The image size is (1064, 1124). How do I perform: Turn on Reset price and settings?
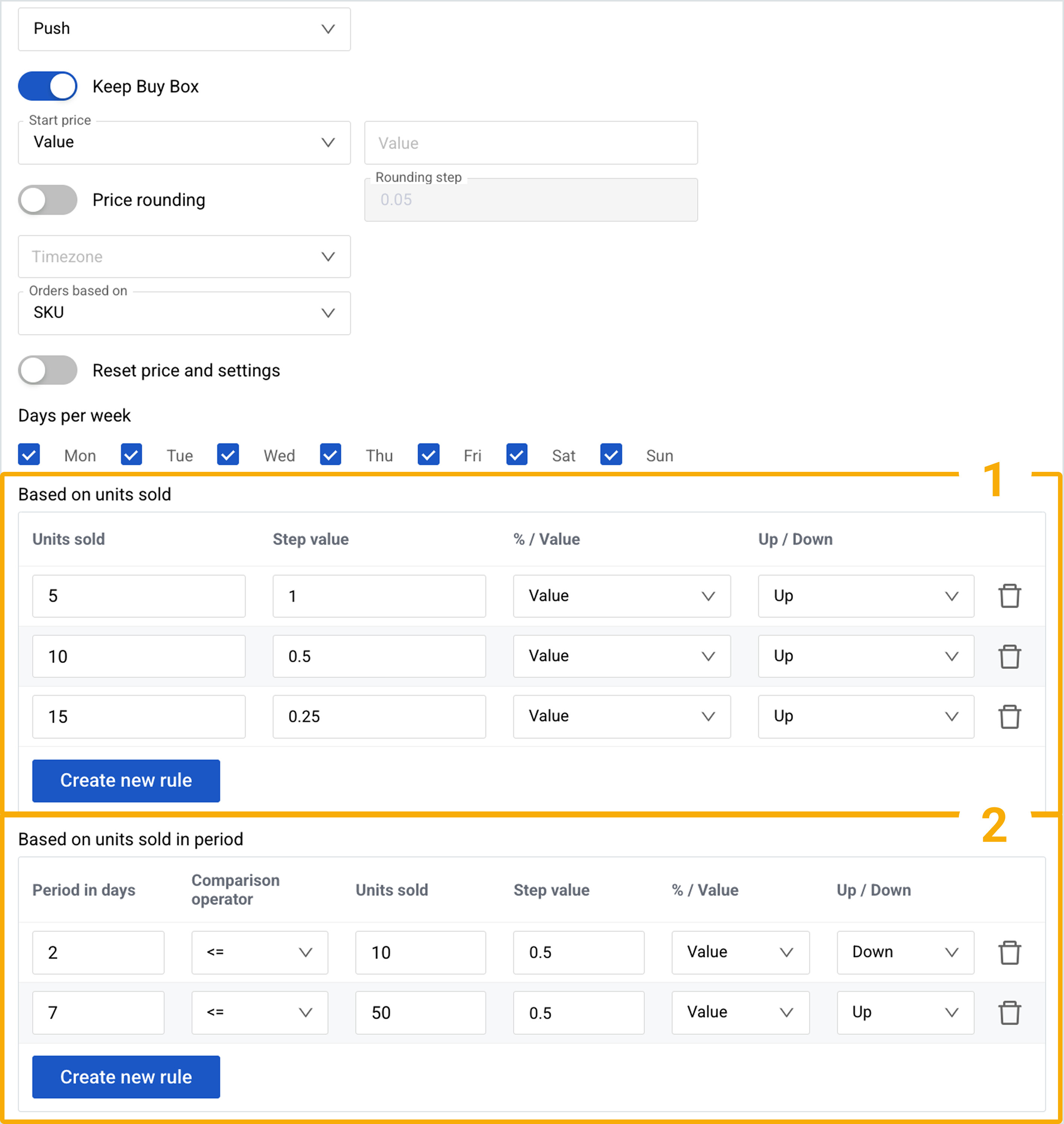pos(48,370)
